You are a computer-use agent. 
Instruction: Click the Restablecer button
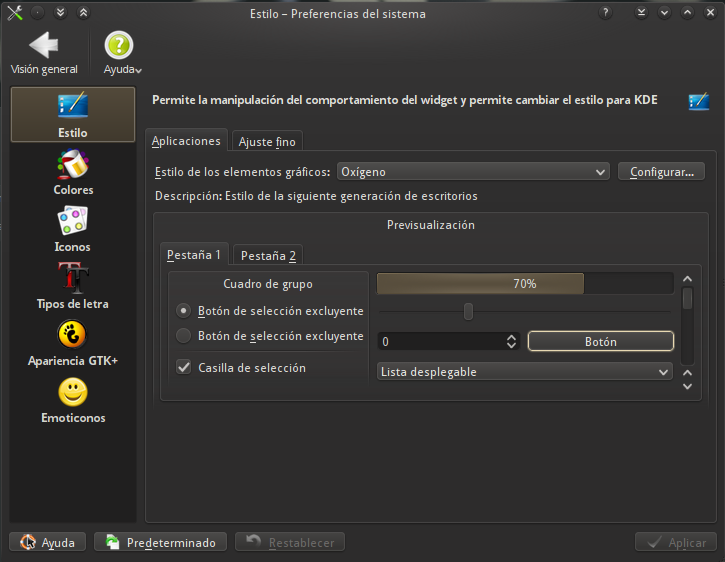click(x=290, y=542)
